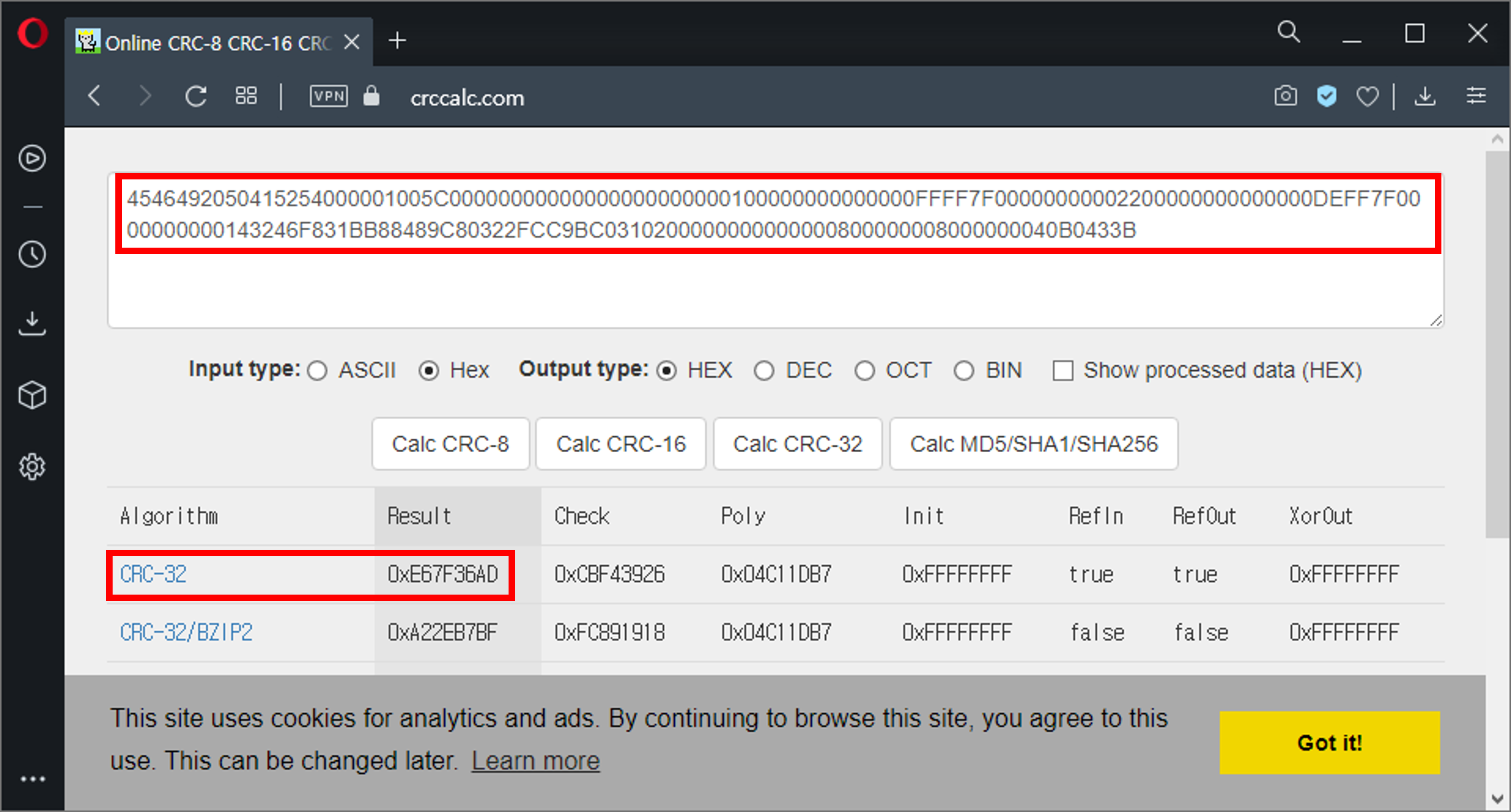Open Settings gear in sidebar

point(32,467)
